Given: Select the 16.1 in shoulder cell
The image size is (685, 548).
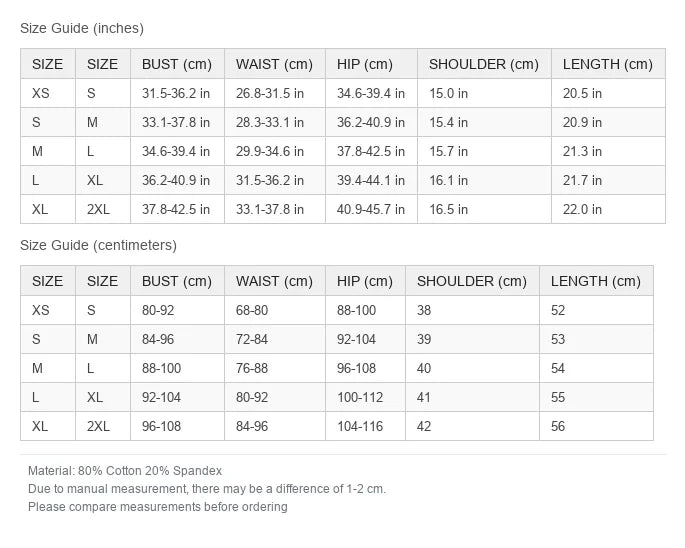Looking at the screenshot, I should [484, 180].
